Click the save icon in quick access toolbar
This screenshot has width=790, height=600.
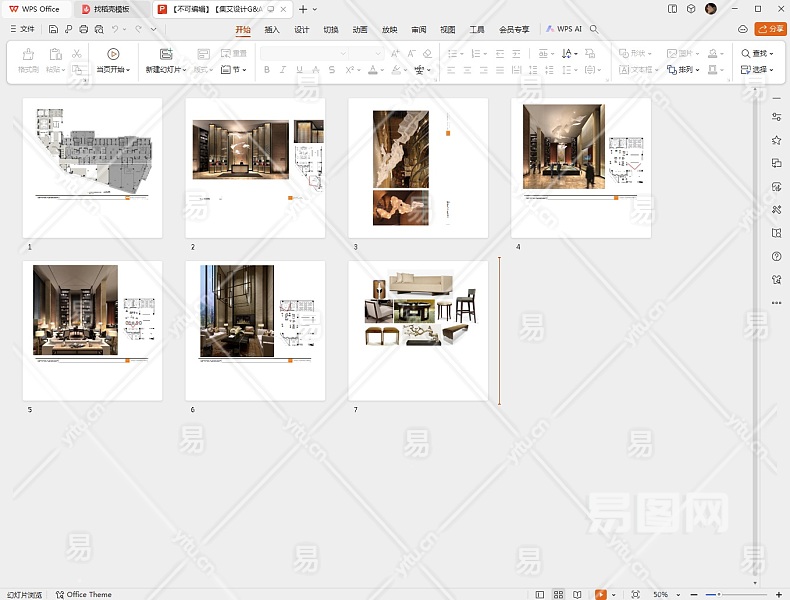54,29
